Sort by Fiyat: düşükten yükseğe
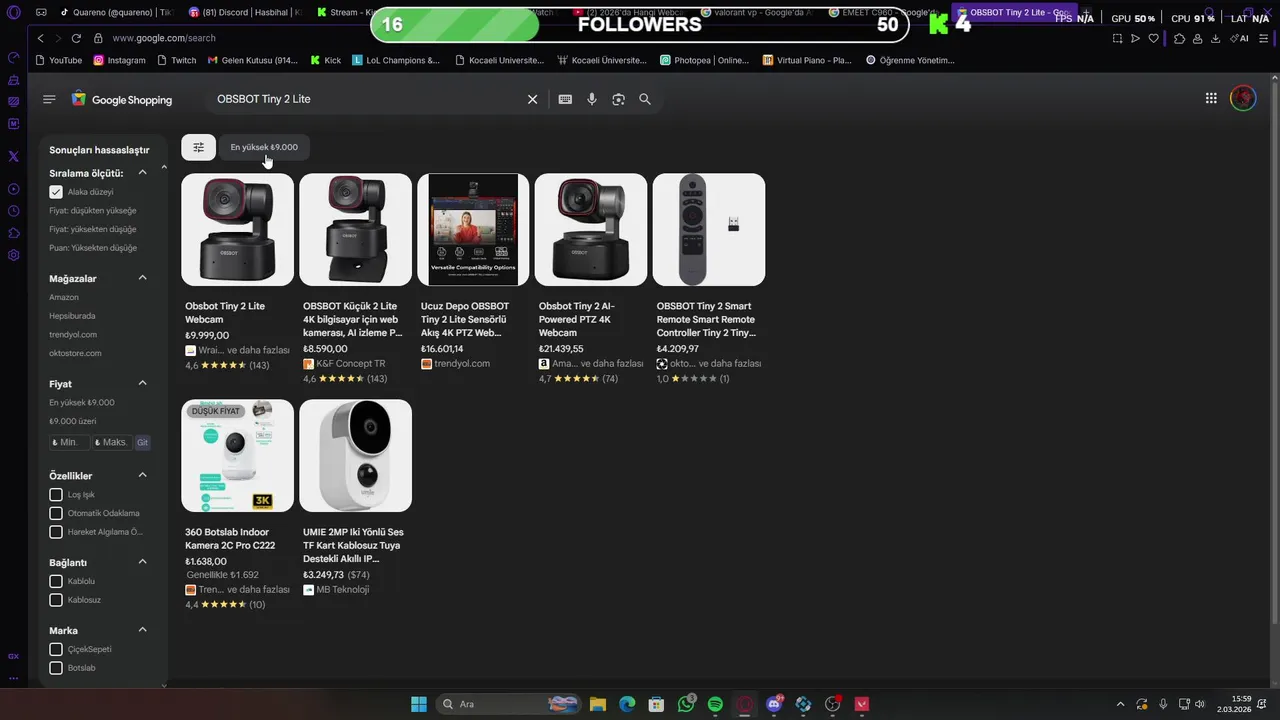 (x=93, y=211)
